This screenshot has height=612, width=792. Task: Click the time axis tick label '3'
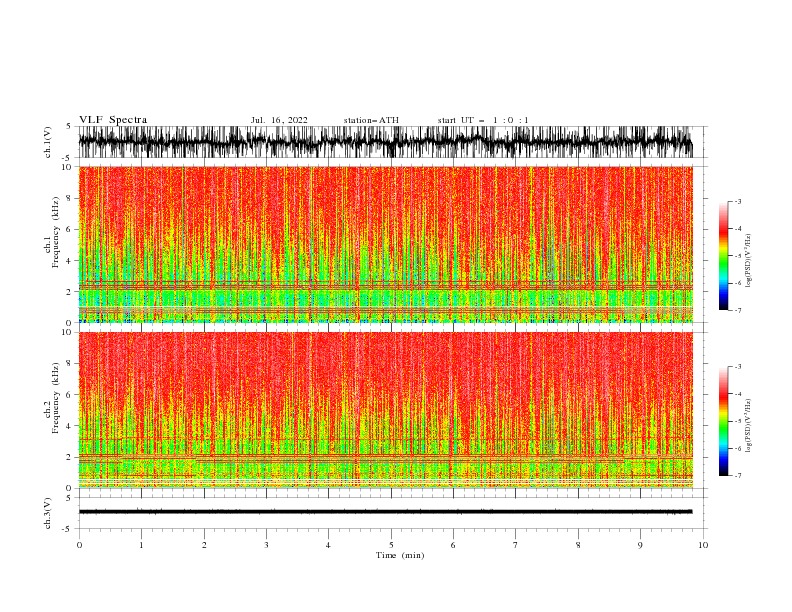click(266, 545)
